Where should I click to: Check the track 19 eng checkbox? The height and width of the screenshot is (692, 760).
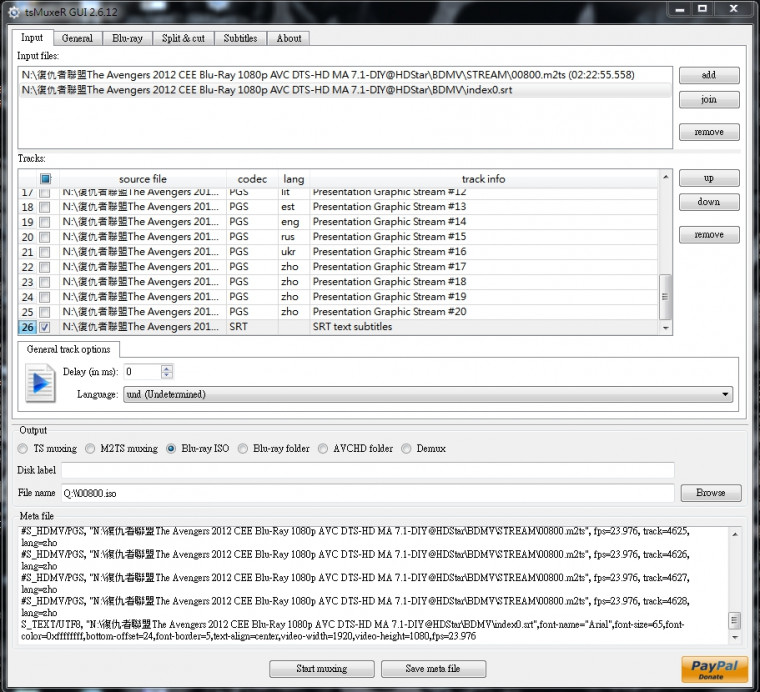click(45, 222)
